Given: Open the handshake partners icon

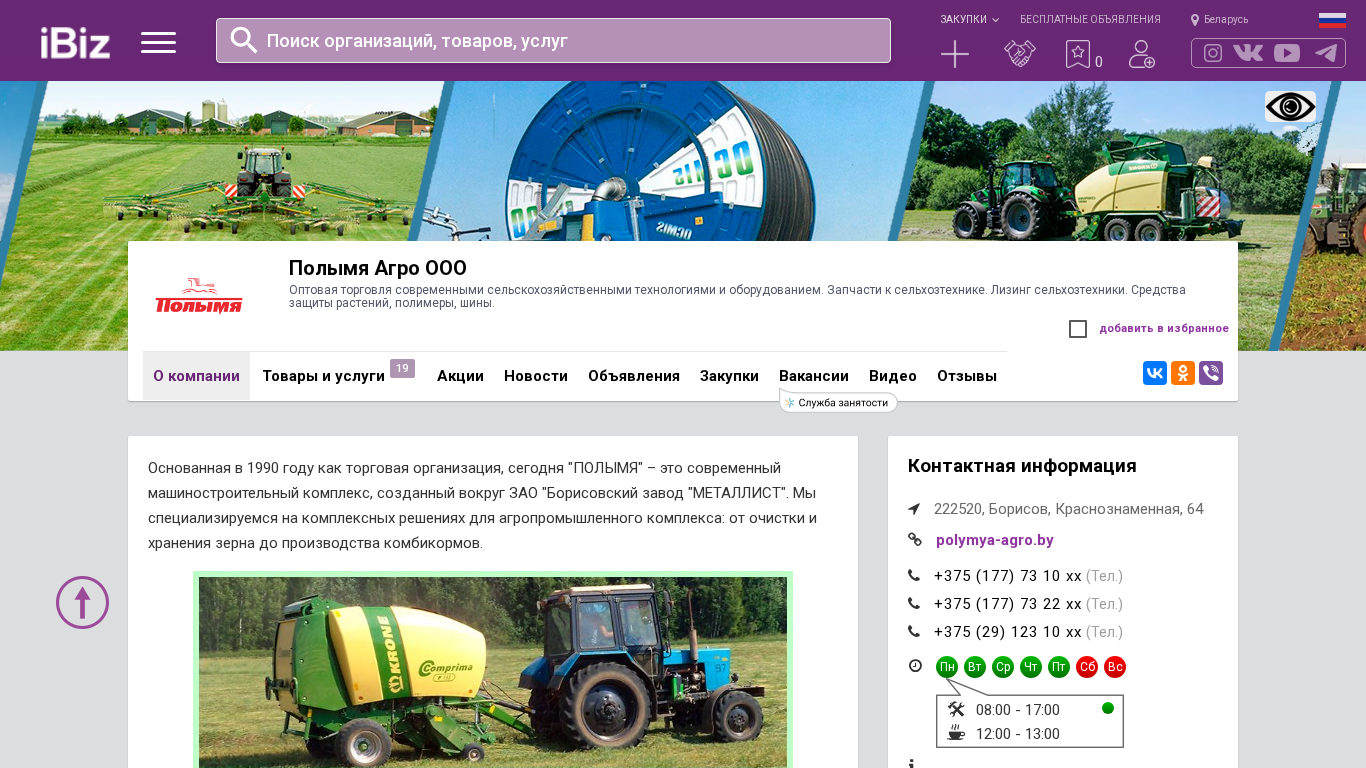Looking at the screenshot, I should pos(1020,54).
